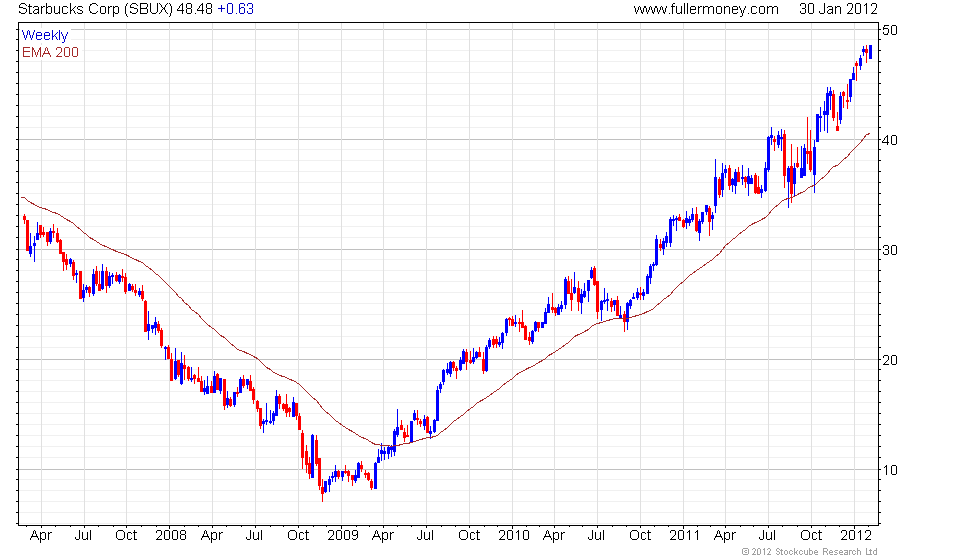The width and height of the screenshot is (960, 560).
Task: Click the date 30 Jan 2012
Action: tap(838, 9)
